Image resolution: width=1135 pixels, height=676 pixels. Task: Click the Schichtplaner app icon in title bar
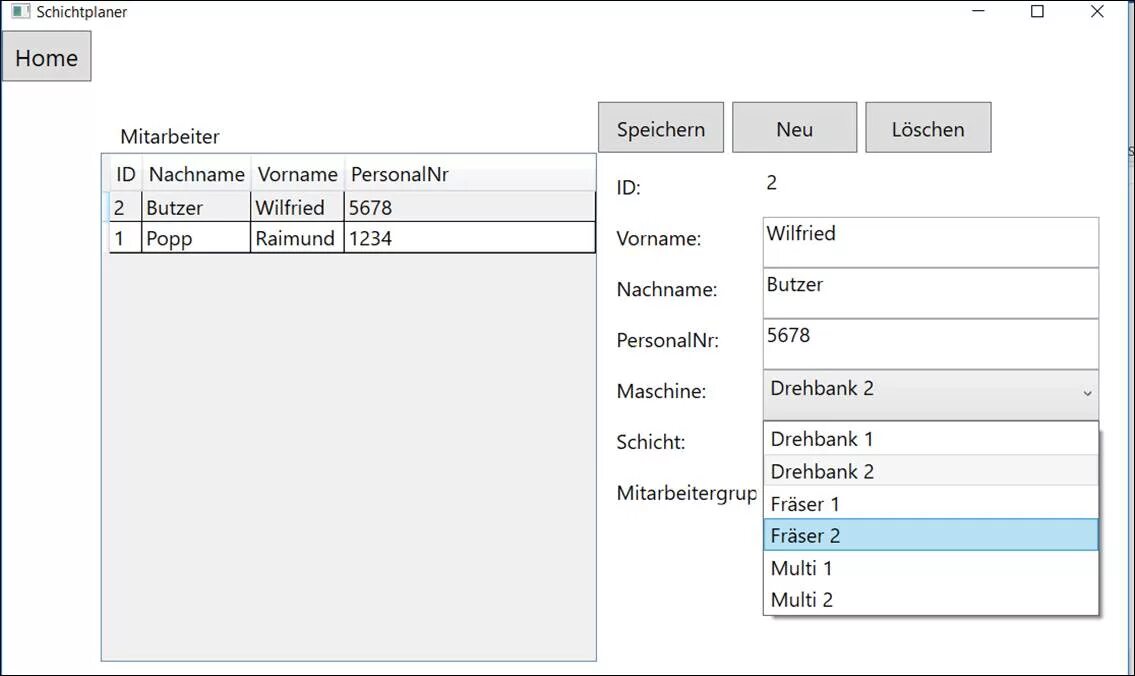(20, 12)
